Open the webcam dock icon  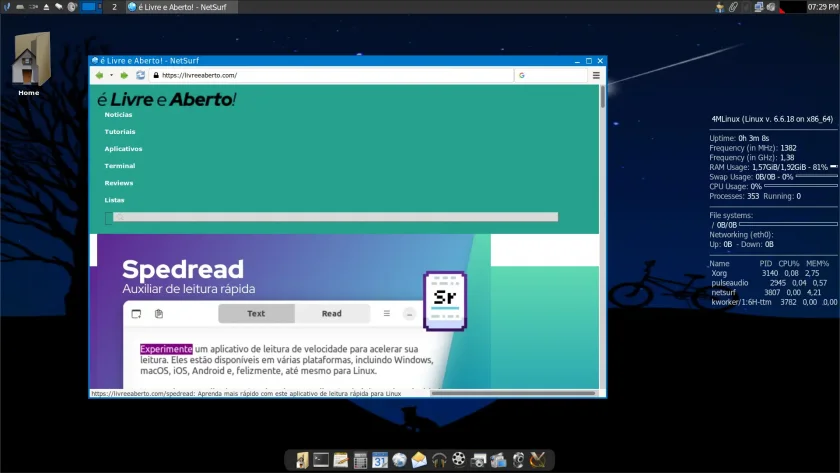click(x=518, y=460)
